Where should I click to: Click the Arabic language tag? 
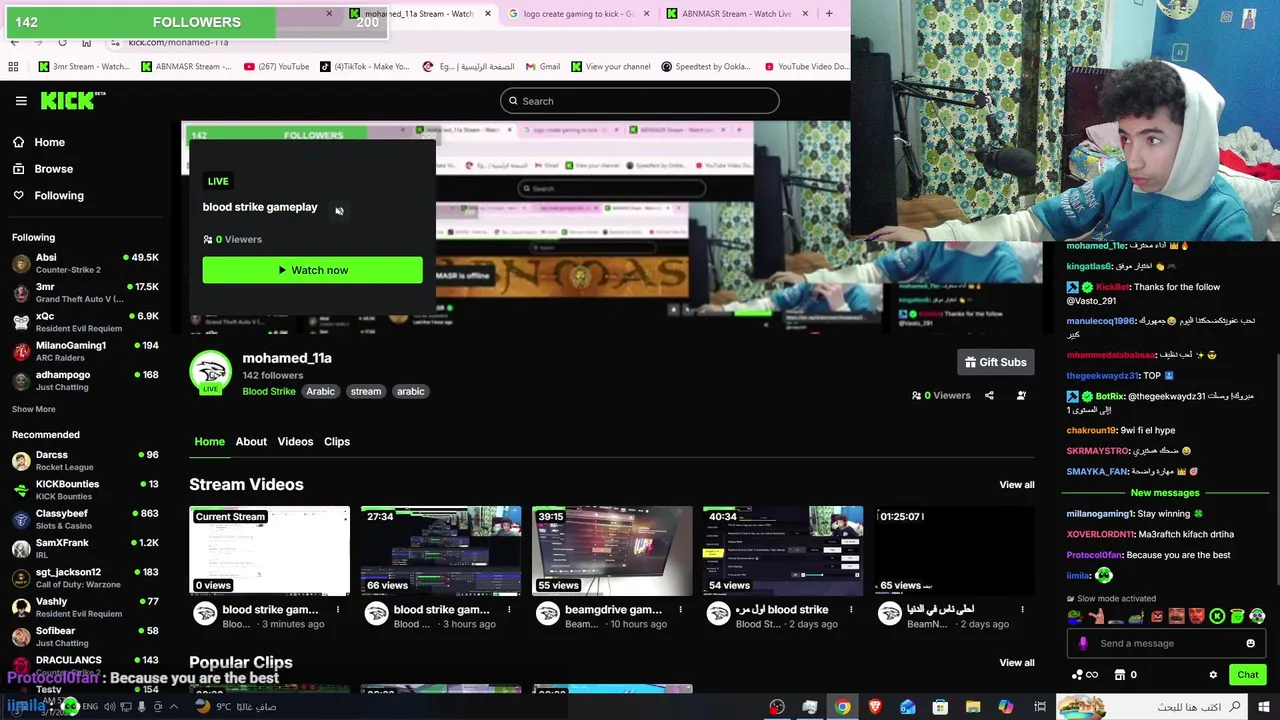(x=320, y=391)
